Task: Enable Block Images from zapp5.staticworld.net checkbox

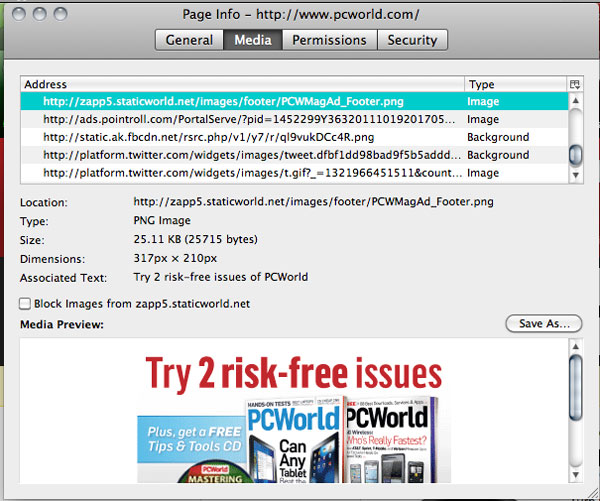Action: tap(25, 304)
